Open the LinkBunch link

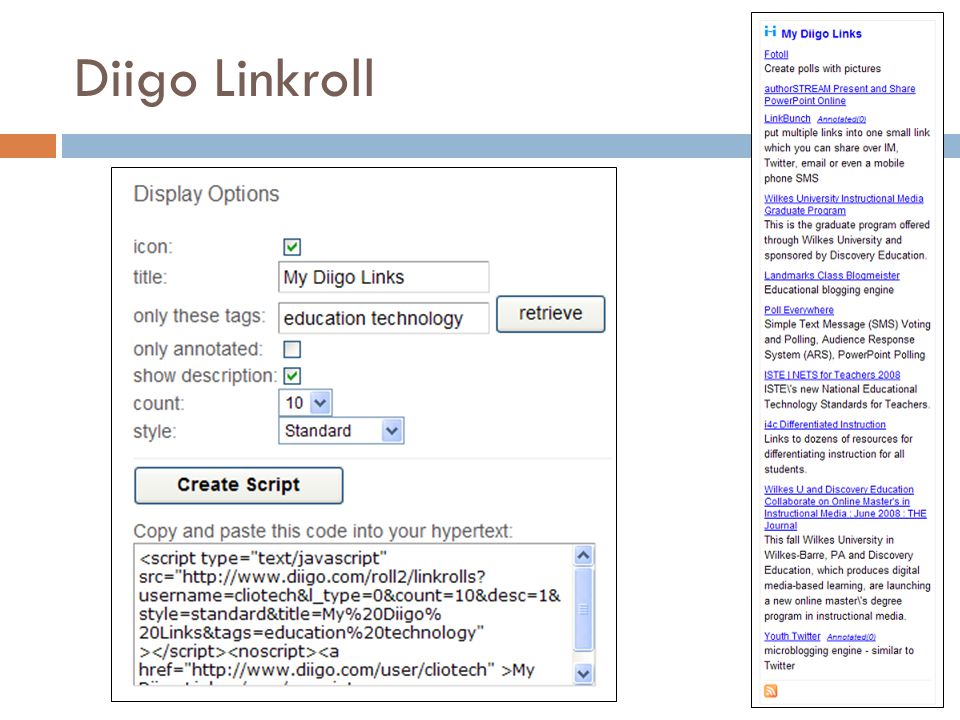tap(787, 118)
